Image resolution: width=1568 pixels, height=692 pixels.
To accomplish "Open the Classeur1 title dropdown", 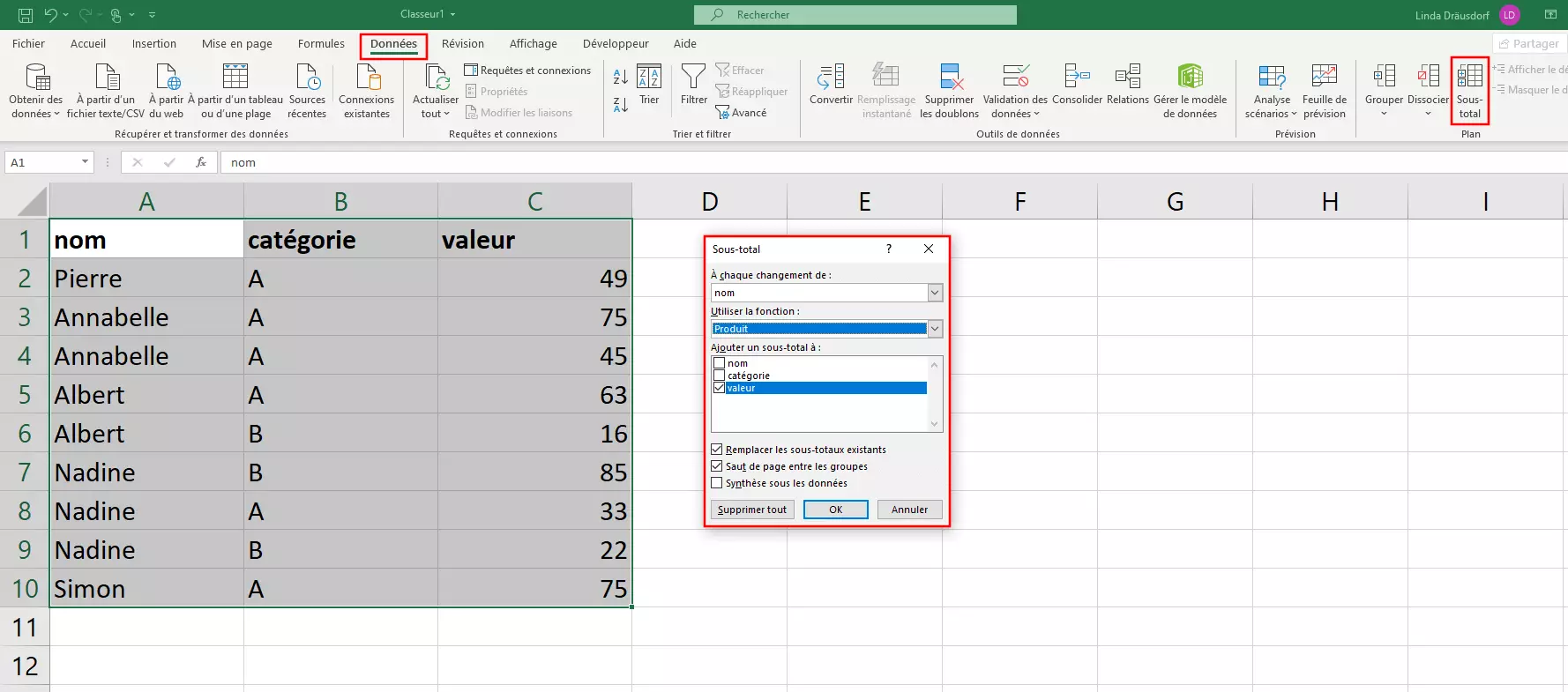I will pyautogui.click(x=453, y=15).
